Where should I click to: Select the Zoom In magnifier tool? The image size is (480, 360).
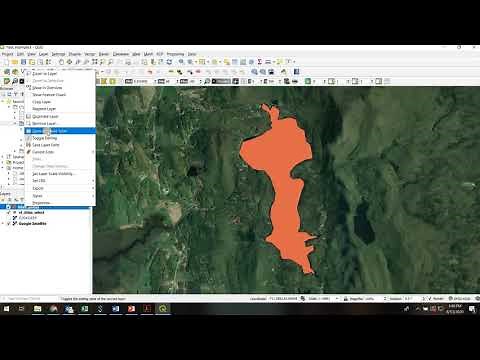tap(78, 62)
